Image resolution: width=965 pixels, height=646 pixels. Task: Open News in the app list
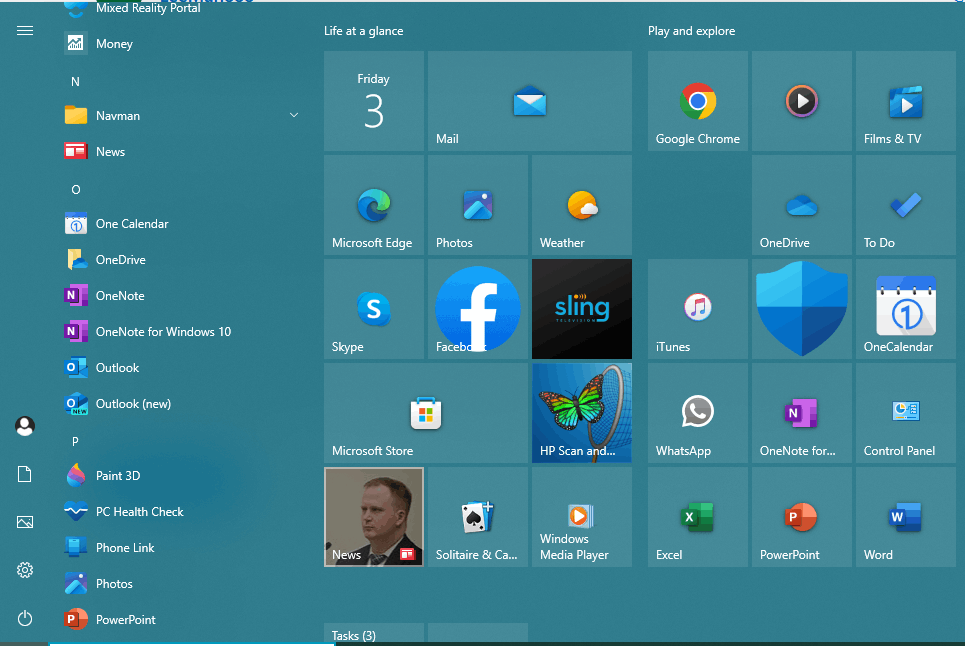(x=182, y=151)
